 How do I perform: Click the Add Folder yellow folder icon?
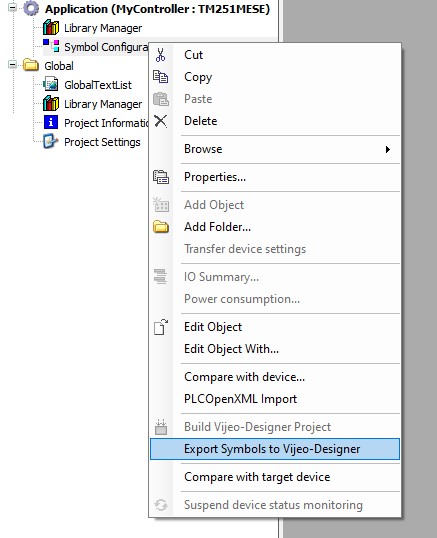[161, 227]
